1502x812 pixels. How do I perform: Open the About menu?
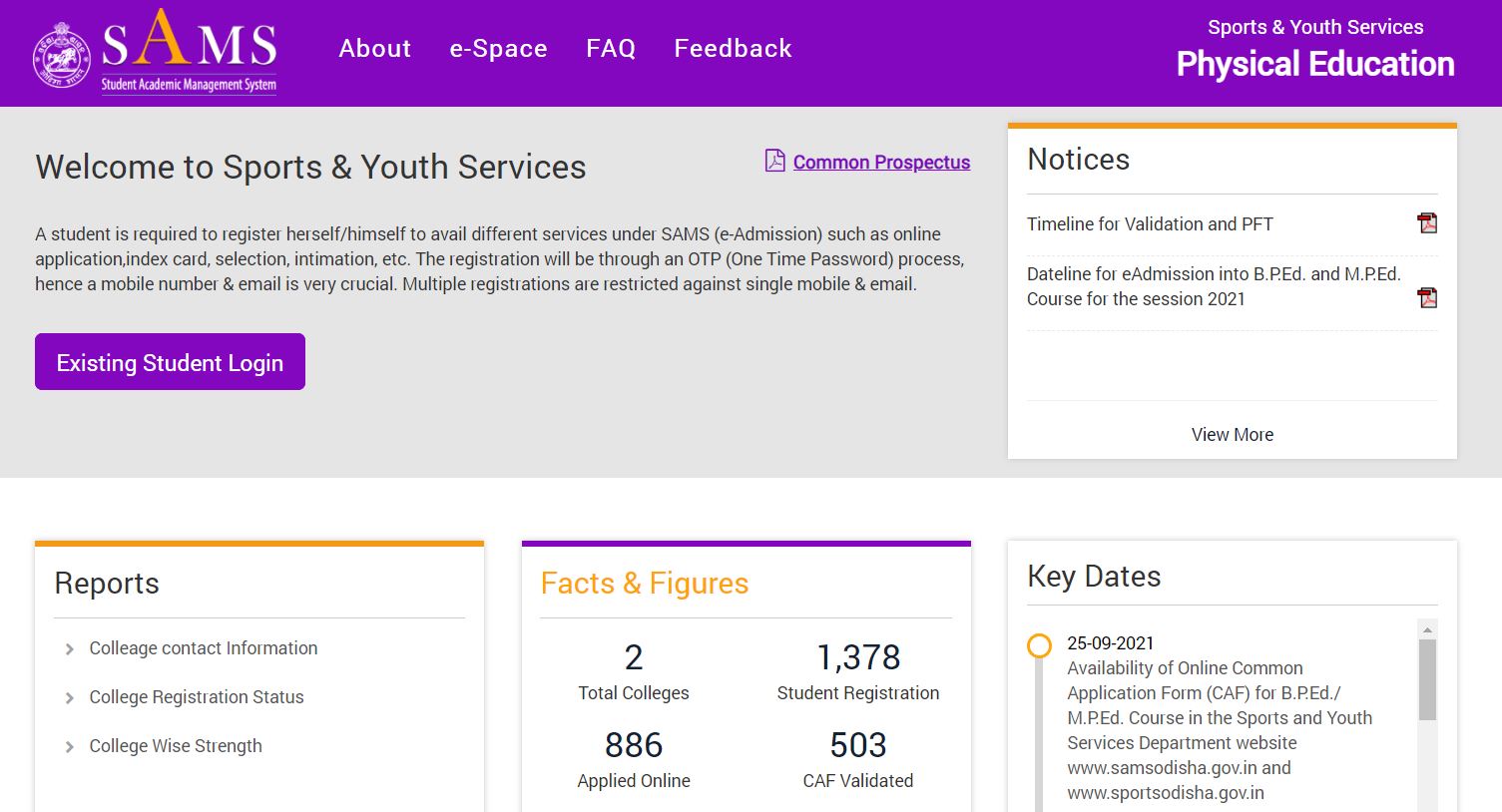[x=375, y=48]
